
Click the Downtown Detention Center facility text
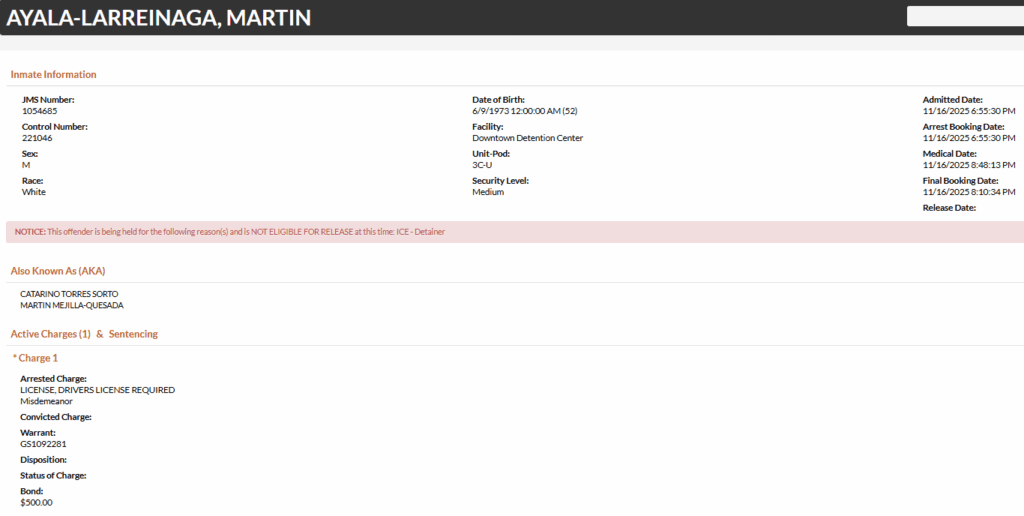[527, 138]
